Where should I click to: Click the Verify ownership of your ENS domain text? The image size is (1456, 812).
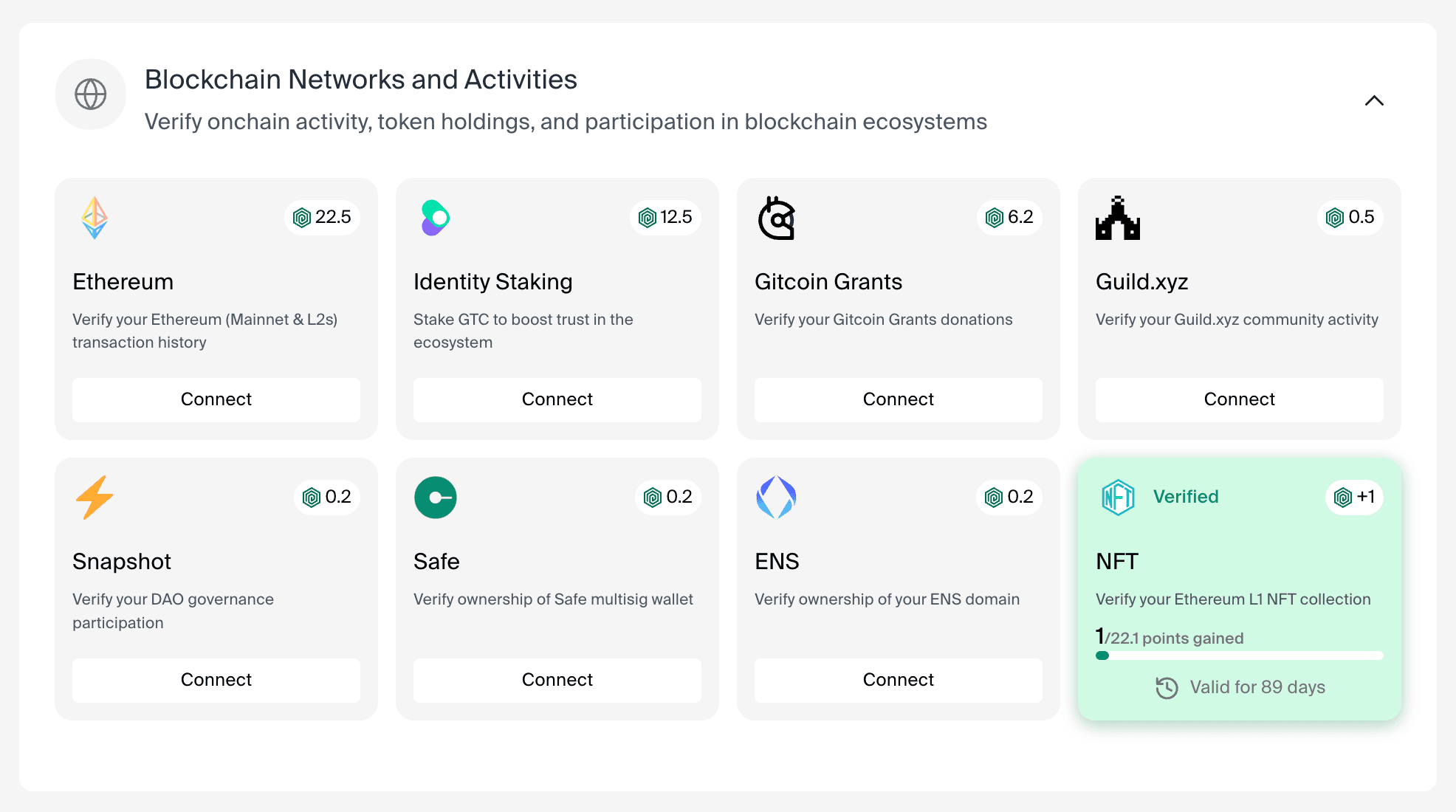[887, 599]
